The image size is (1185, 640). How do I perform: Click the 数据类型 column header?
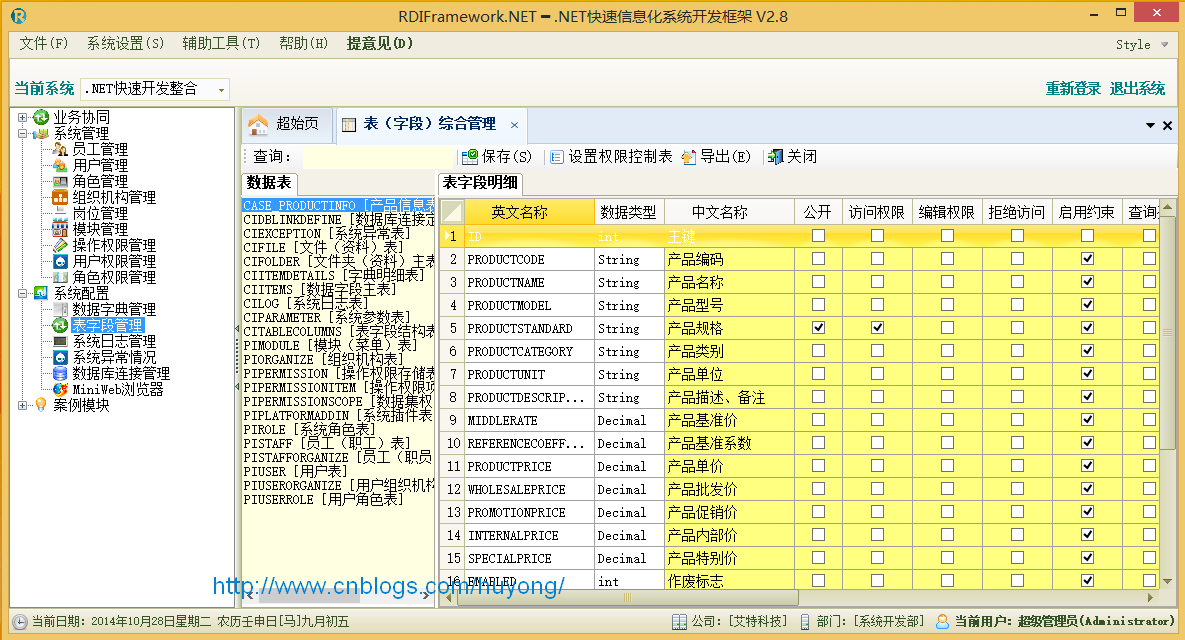629,212
